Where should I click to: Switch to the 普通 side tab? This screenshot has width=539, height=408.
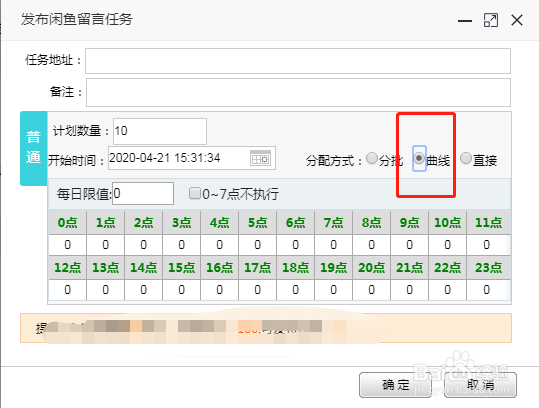34,148
